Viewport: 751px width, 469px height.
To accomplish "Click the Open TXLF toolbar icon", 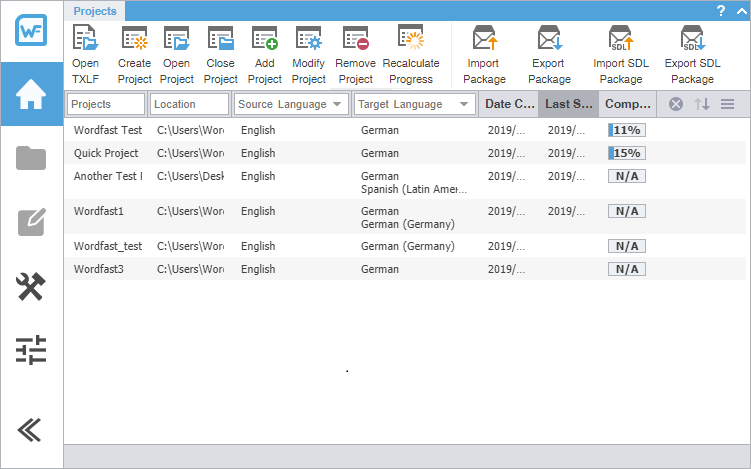I will point(85,40).
